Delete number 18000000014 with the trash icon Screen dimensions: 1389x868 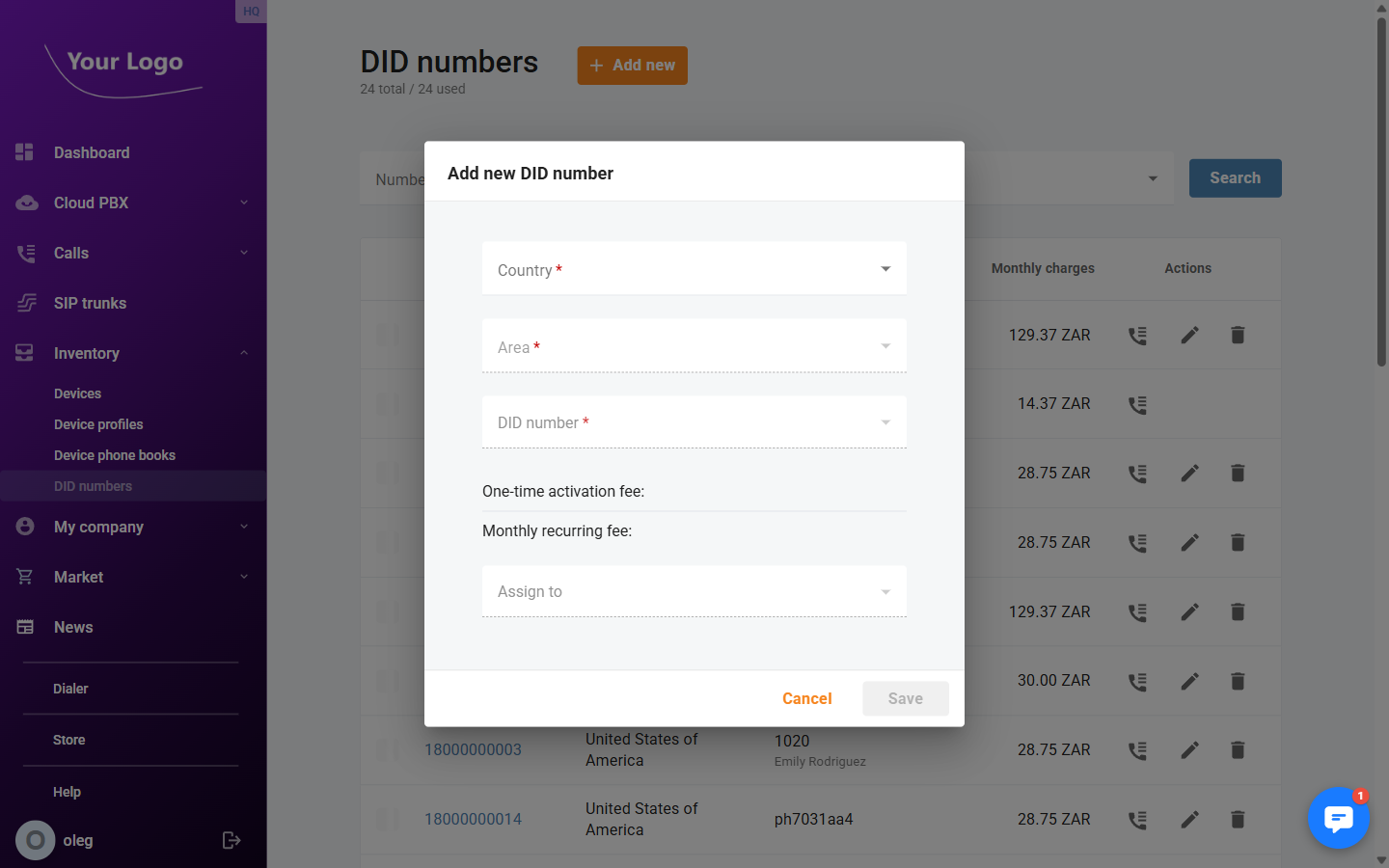tap(1238, 819)
